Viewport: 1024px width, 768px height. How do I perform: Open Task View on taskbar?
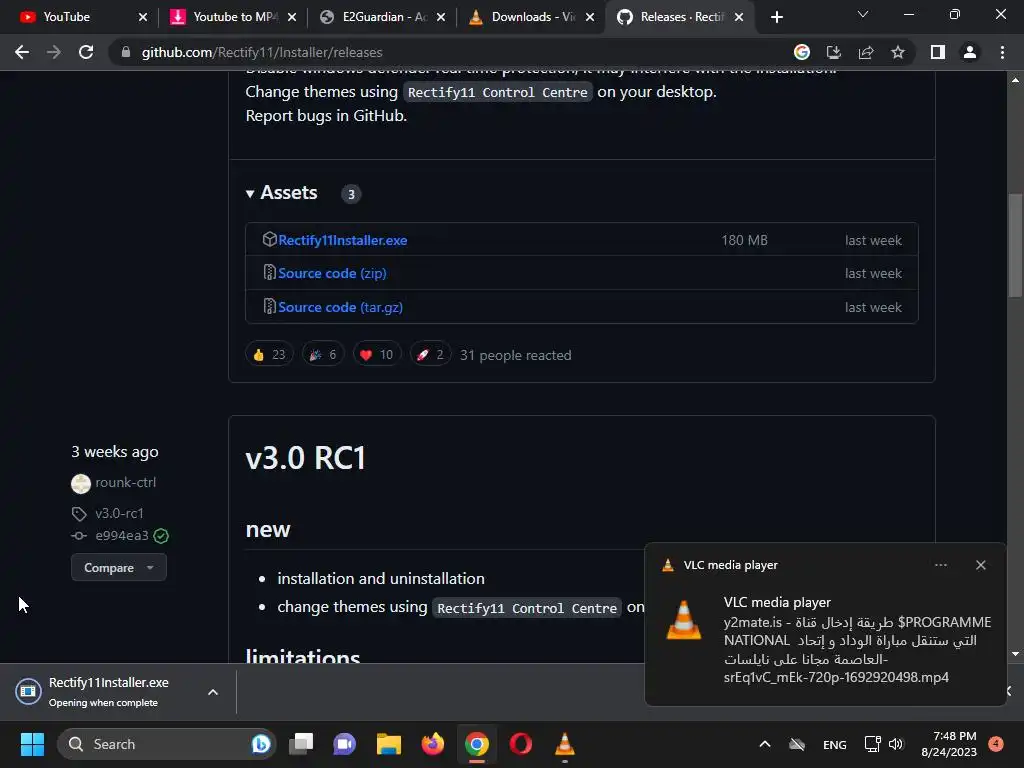[x=301, y=744]
